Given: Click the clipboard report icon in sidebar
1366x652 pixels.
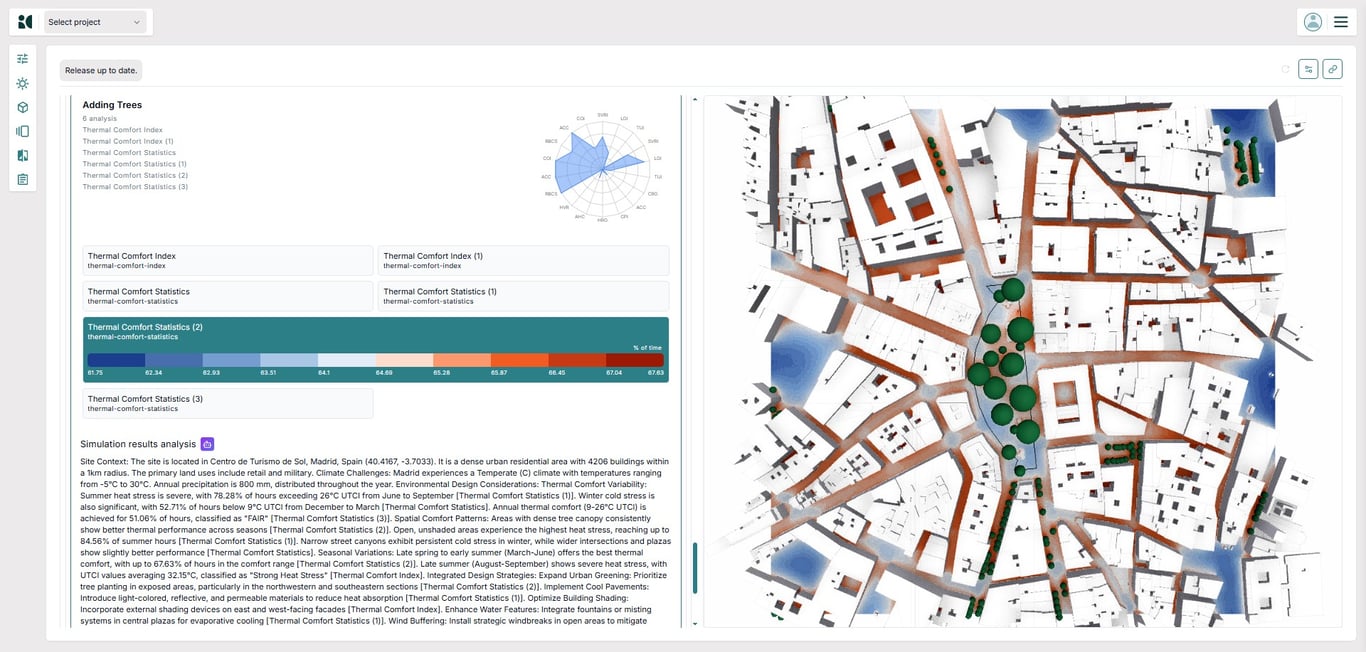Looking at the screenshot, I should click(22, 179).
